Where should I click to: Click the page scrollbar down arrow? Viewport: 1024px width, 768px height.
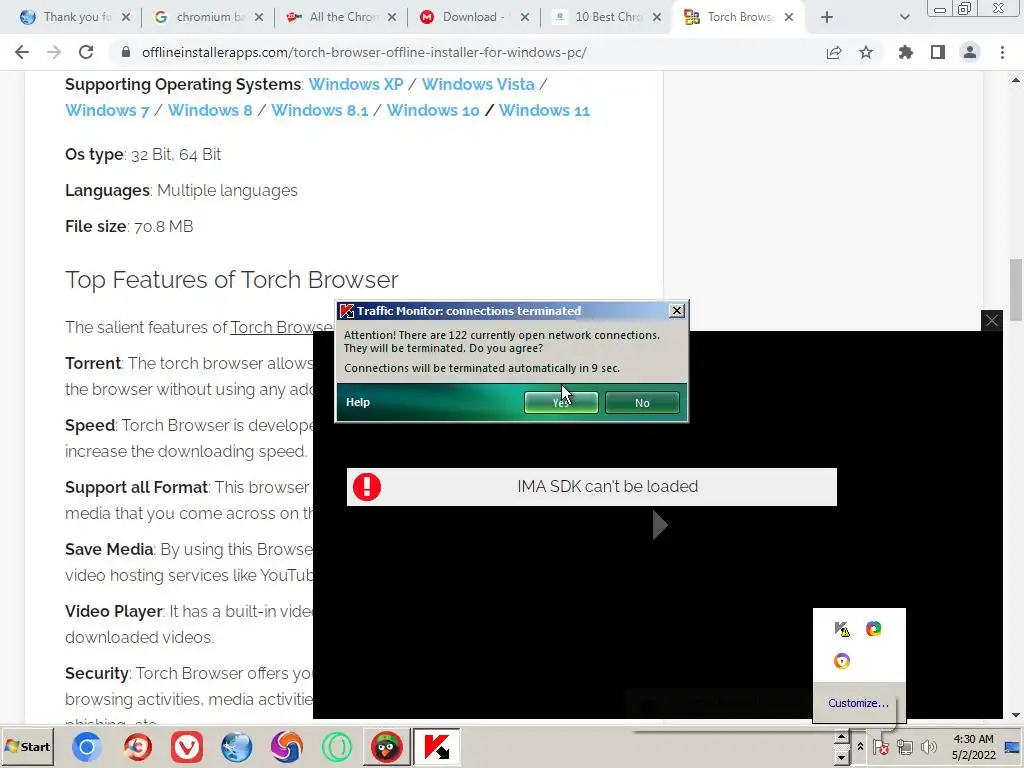pos(1016,715)
